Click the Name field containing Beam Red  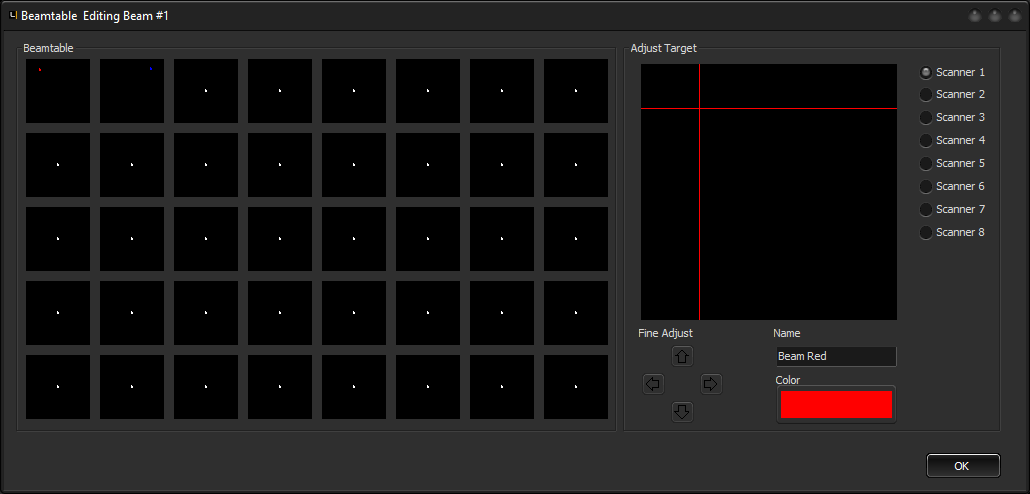836,356
